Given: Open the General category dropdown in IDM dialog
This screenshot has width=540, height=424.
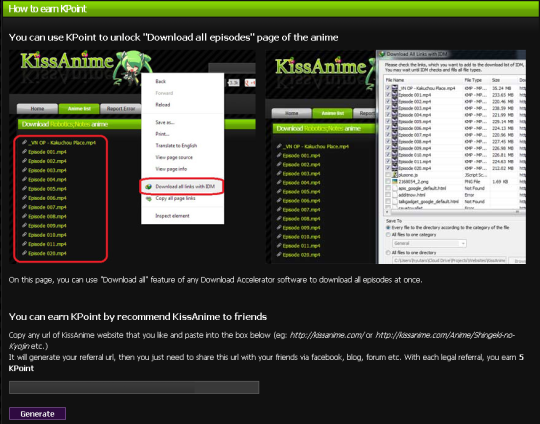Looking at the screenshot, I should [x=429, y=243].
